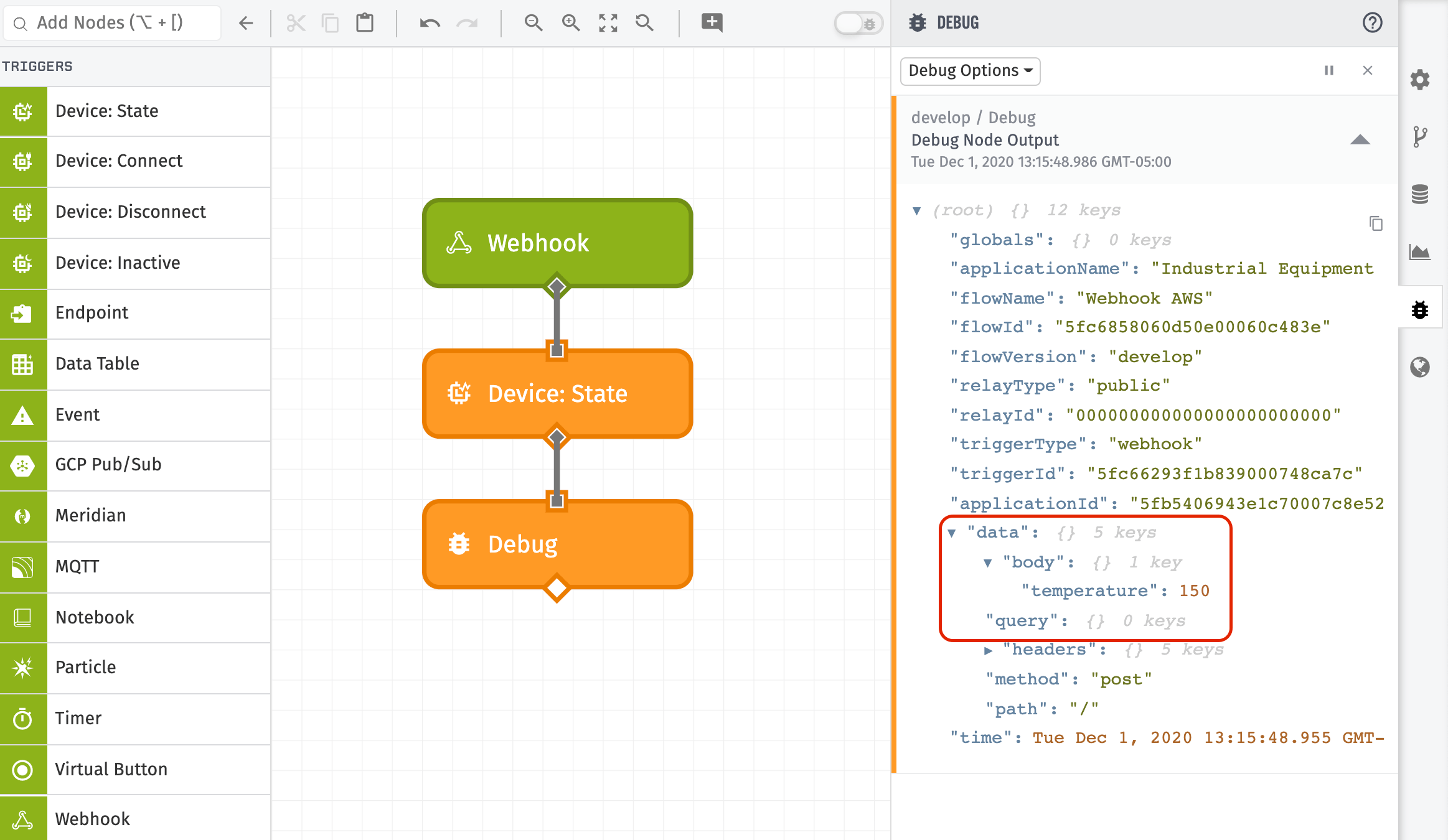Pick the Virtual Button trigger
Viewport: 1448px width, 840px height.
(135, 770)
